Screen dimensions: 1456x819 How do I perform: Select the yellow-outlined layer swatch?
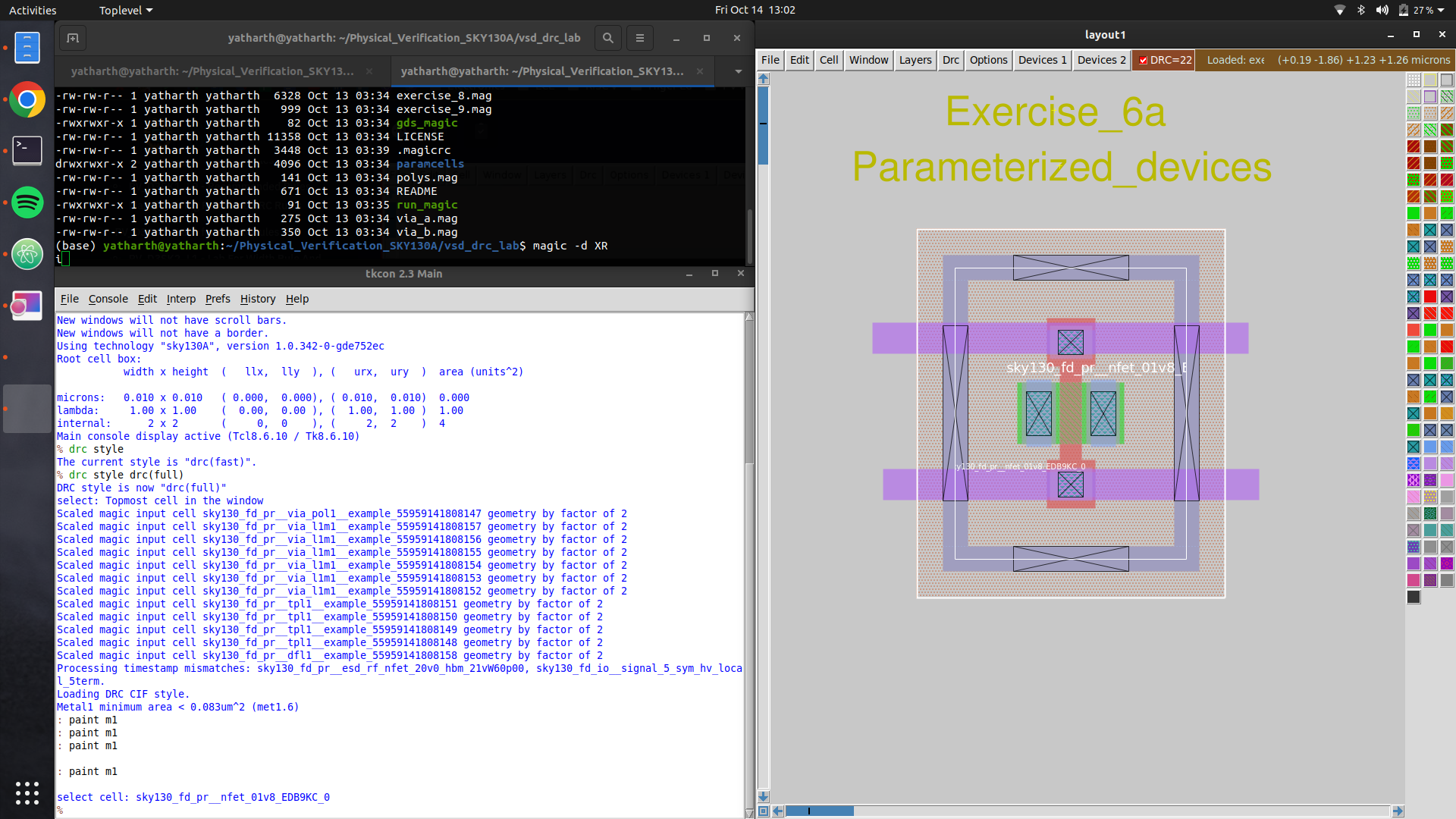coord(1430,80)
